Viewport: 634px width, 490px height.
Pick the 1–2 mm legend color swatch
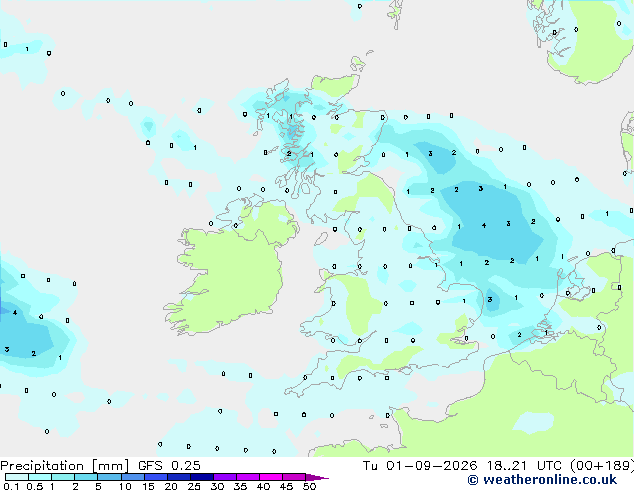coord(63,477)
